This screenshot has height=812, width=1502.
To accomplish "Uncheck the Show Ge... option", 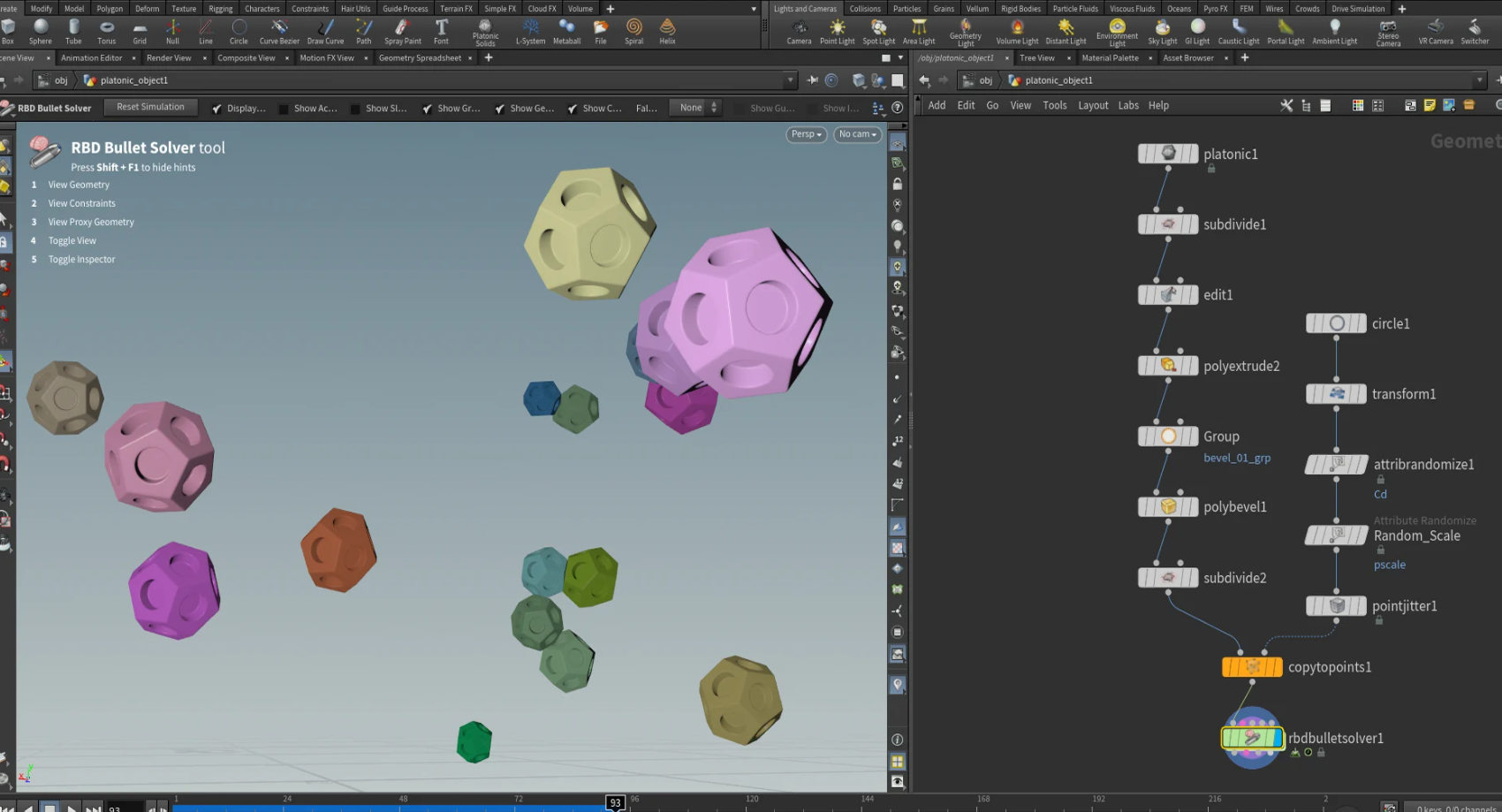I will pos(500,109).
